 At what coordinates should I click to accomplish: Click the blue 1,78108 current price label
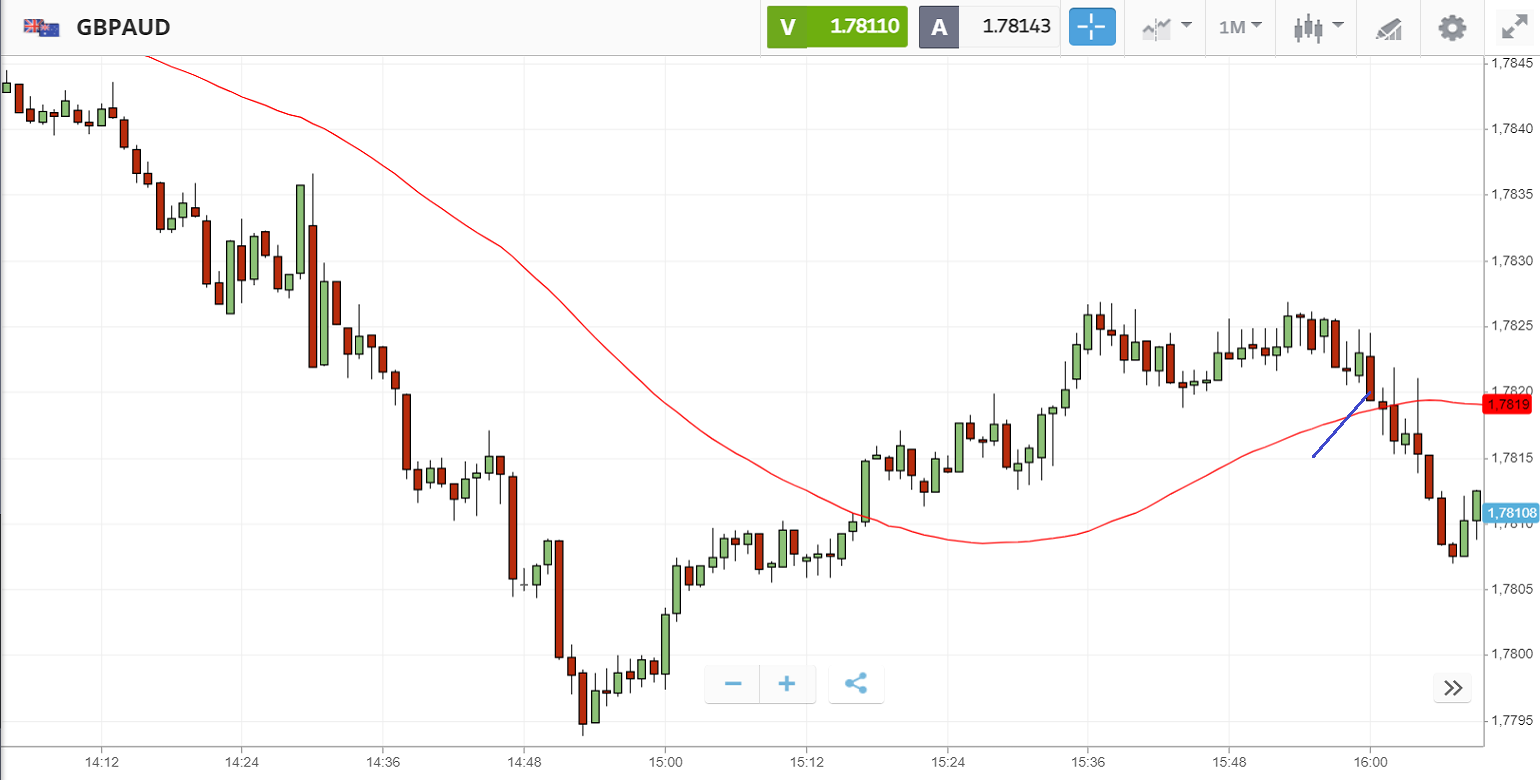pyautogui.click(x=1510, y=513)
